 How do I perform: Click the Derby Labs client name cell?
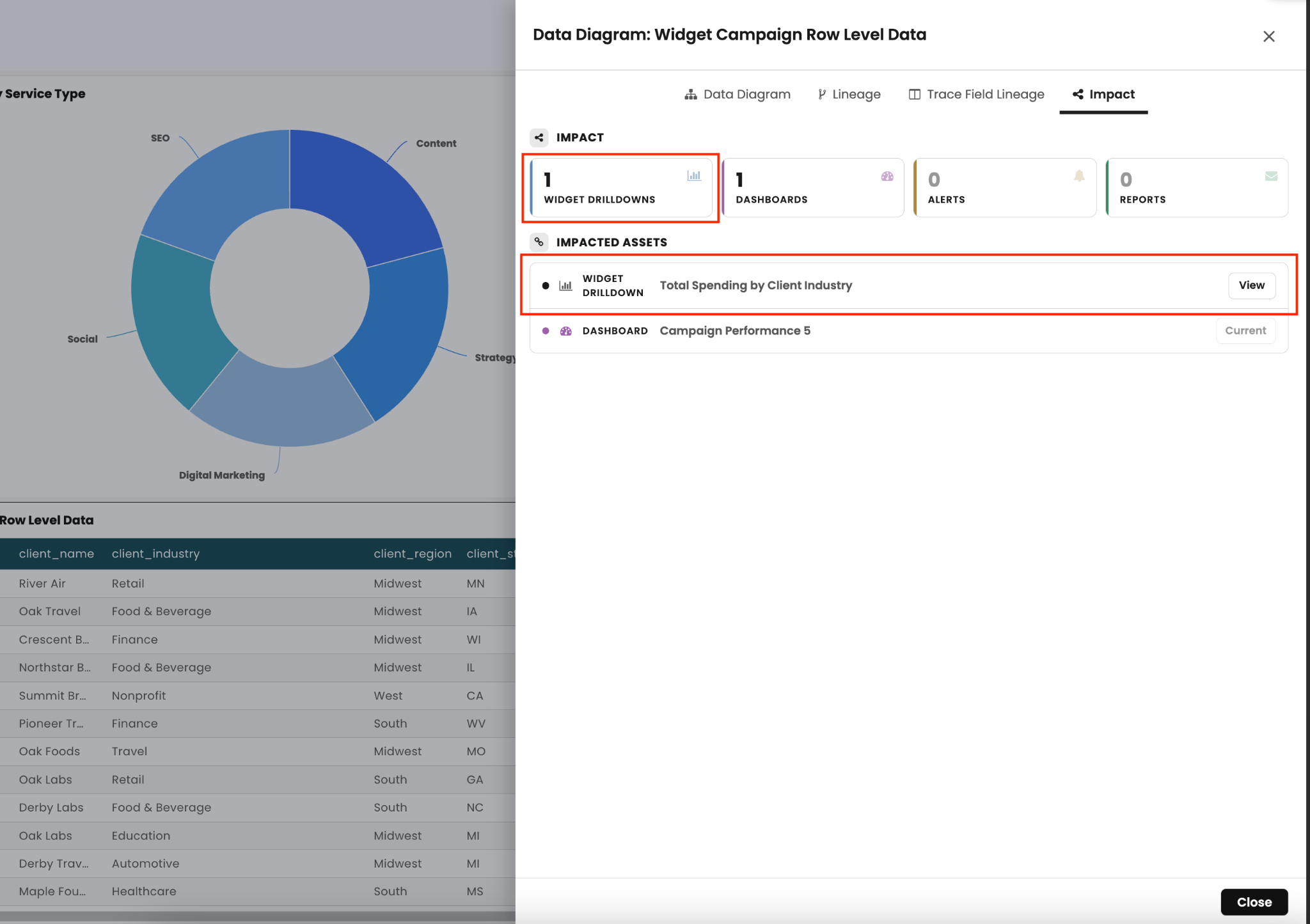51,808
